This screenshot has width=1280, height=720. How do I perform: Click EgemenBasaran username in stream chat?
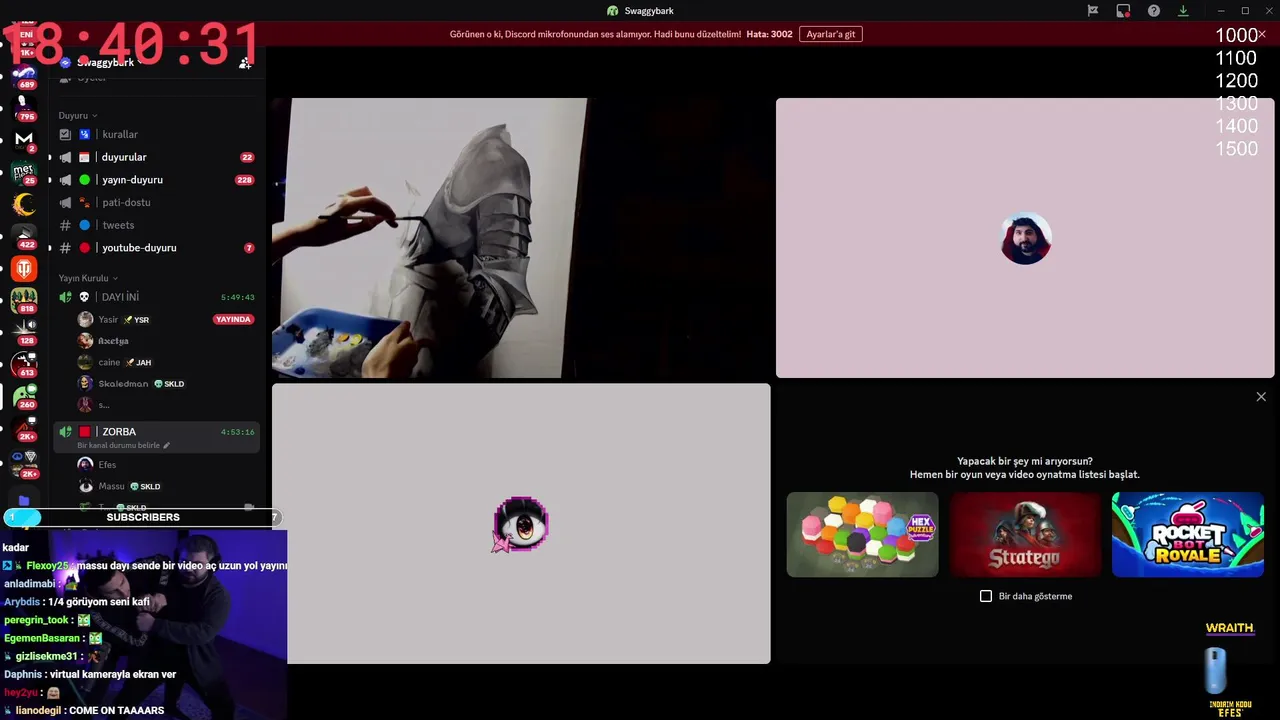[x=42, y=638]
